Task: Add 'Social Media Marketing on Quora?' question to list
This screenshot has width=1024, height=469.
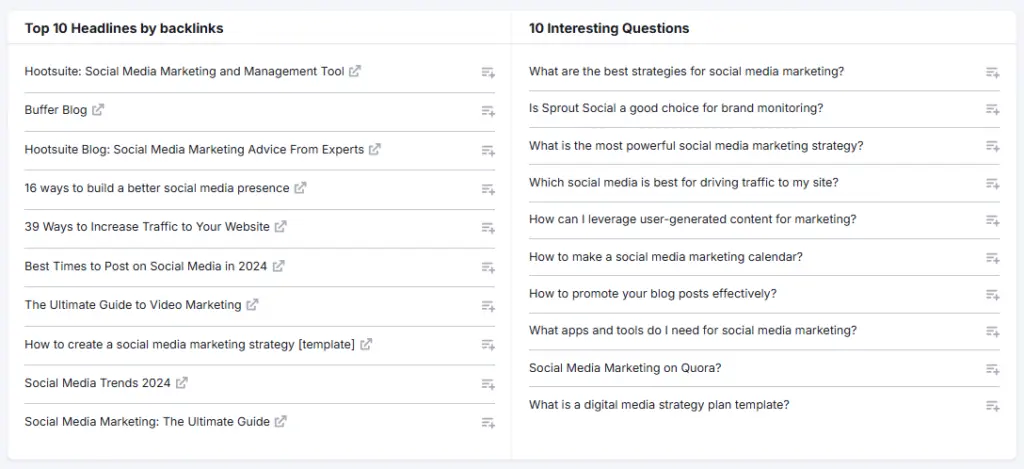Action: click(x=992, y=369)
